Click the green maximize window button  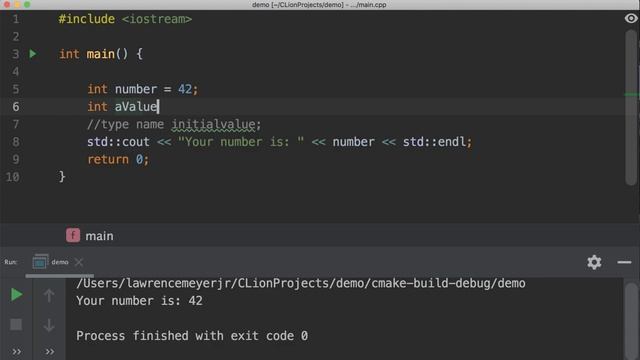(x=27, y=4)
